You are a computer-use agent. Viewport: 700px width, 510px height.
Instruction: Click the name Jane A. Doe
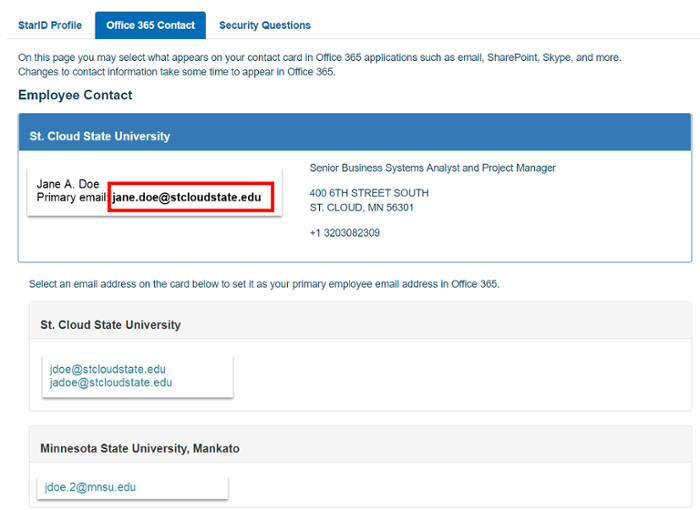(x=68, y=184)
